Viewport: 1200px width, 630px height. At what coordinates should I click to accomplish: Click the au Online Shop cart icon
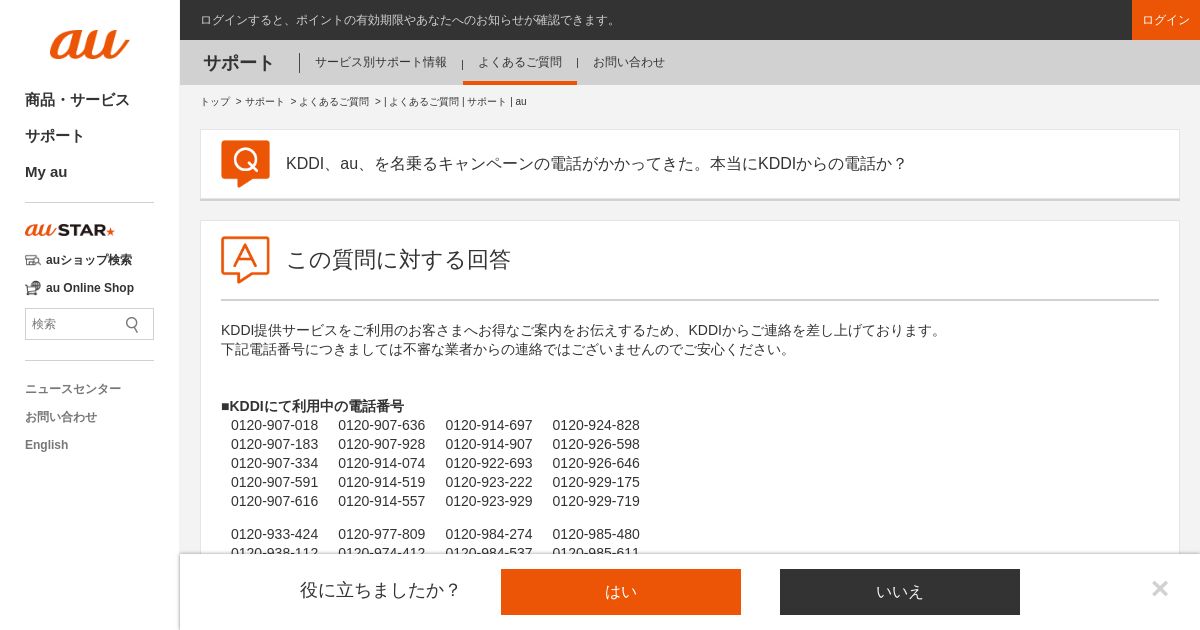tap(33, 288)
